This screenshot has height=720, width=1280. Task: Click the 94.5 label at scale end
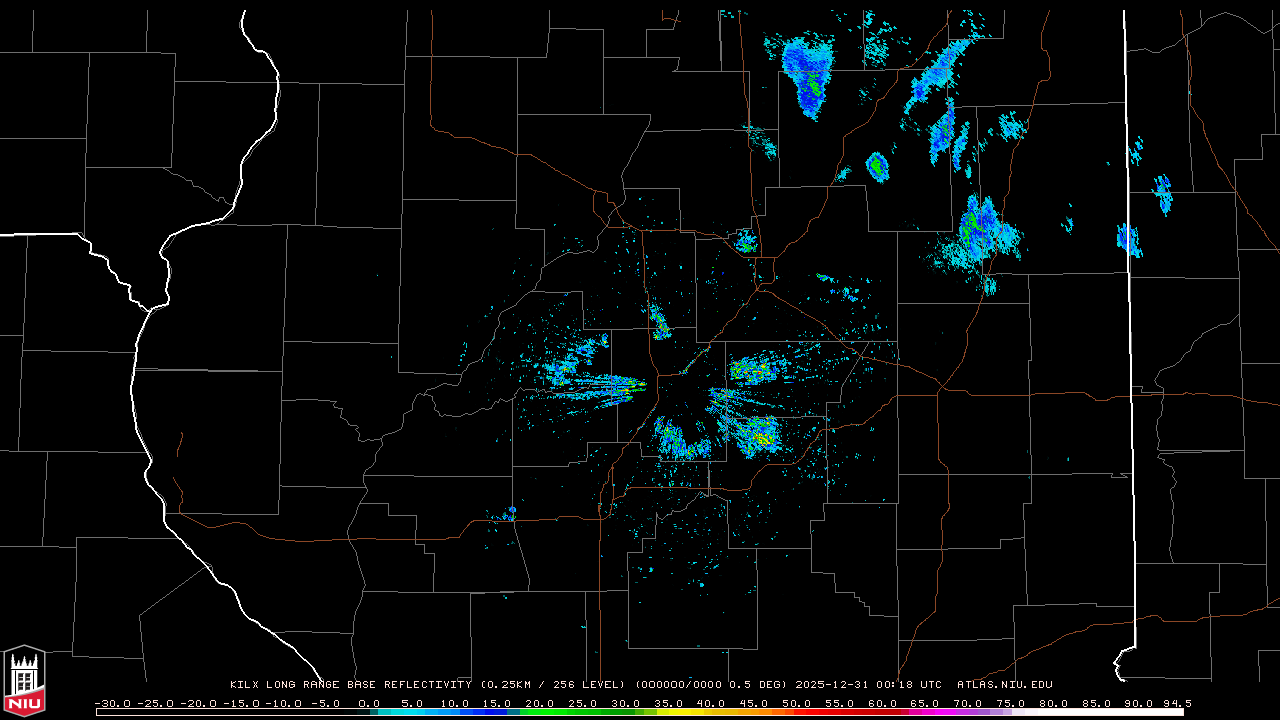(1176, 703)
